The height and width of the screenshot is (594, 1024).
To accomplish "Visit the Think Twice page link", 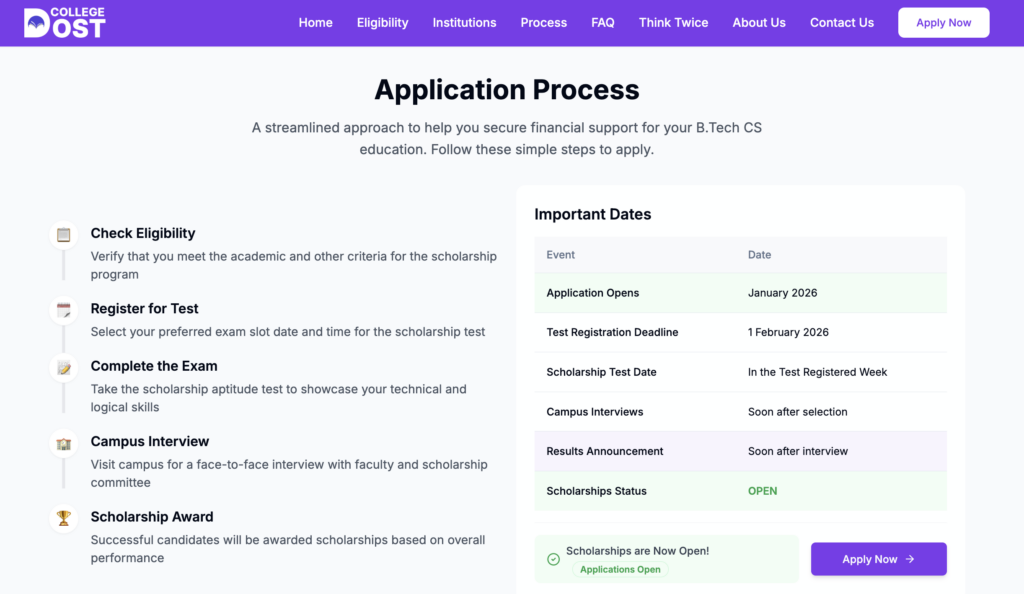I will point(673,23).
